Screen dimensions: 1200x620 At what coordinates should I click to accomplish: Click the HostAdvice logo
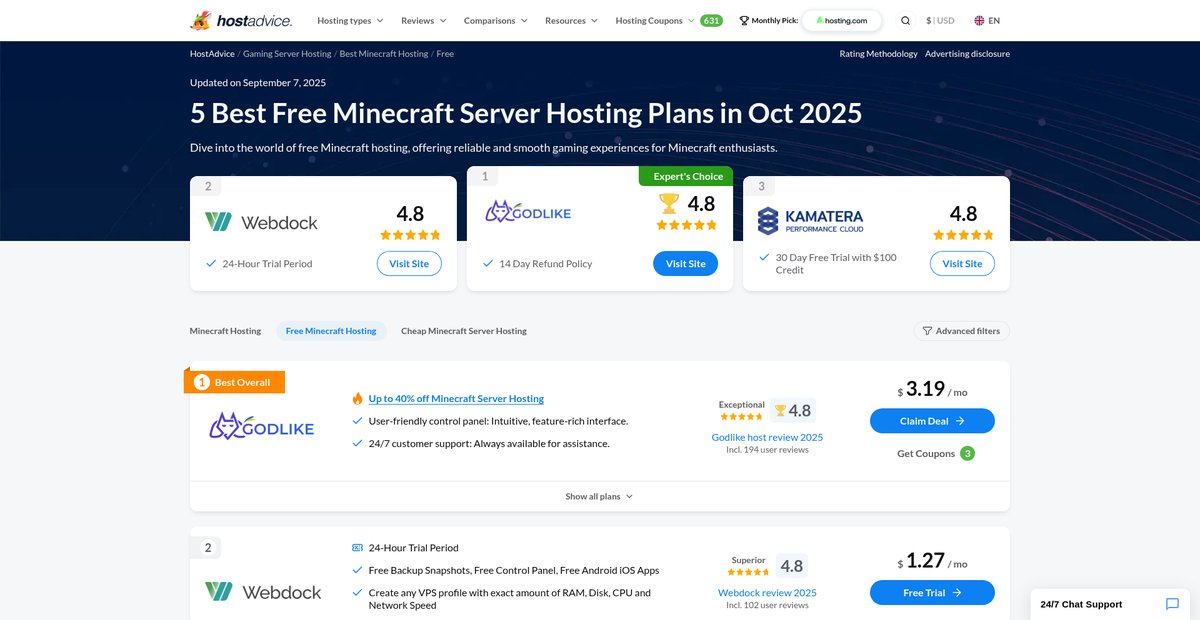click(241, 20)
